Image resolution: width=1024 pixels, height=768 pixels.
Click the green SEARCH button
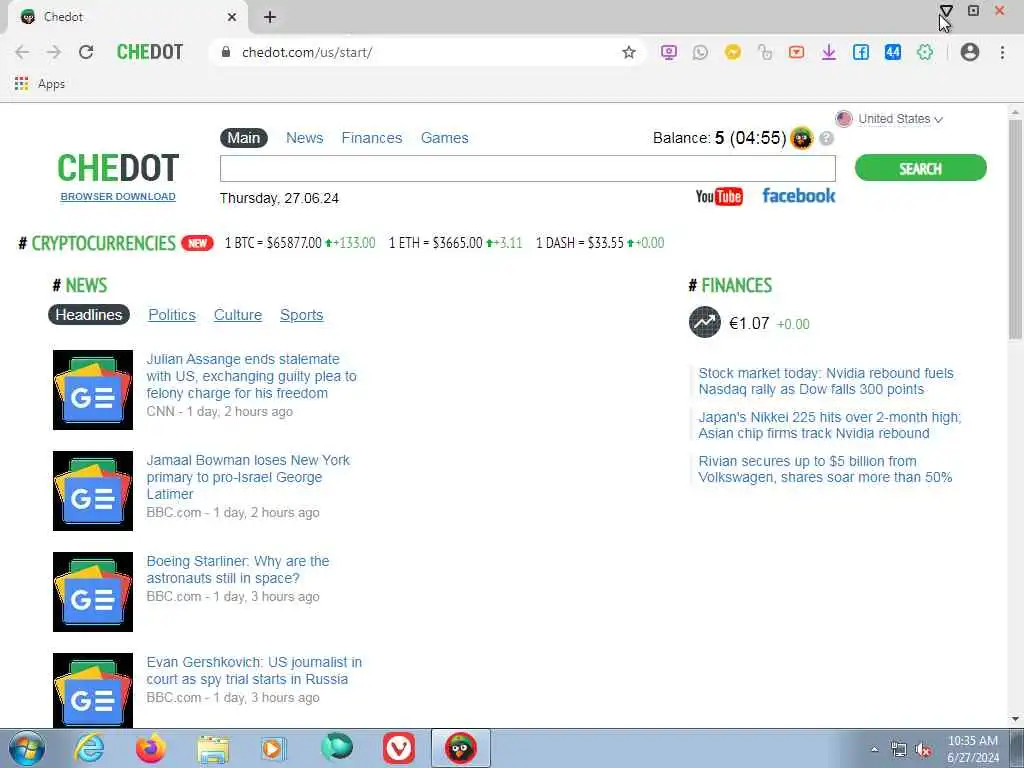pos(920,168)
